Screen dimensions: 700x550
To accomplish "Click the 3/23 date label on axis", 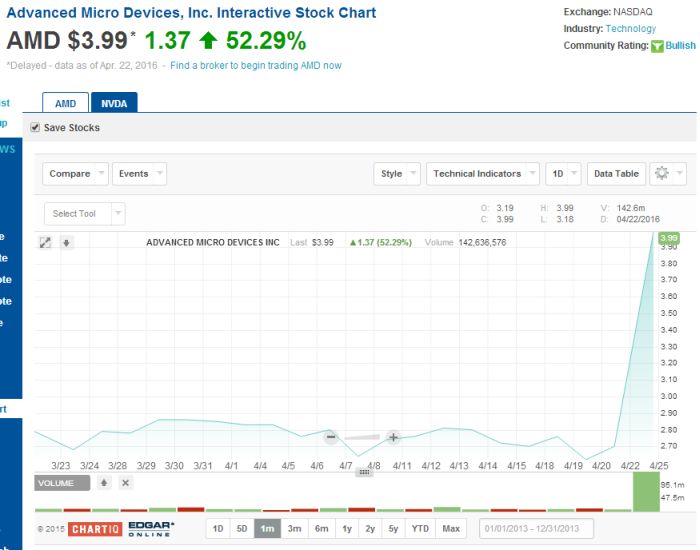I will (60, 466).
